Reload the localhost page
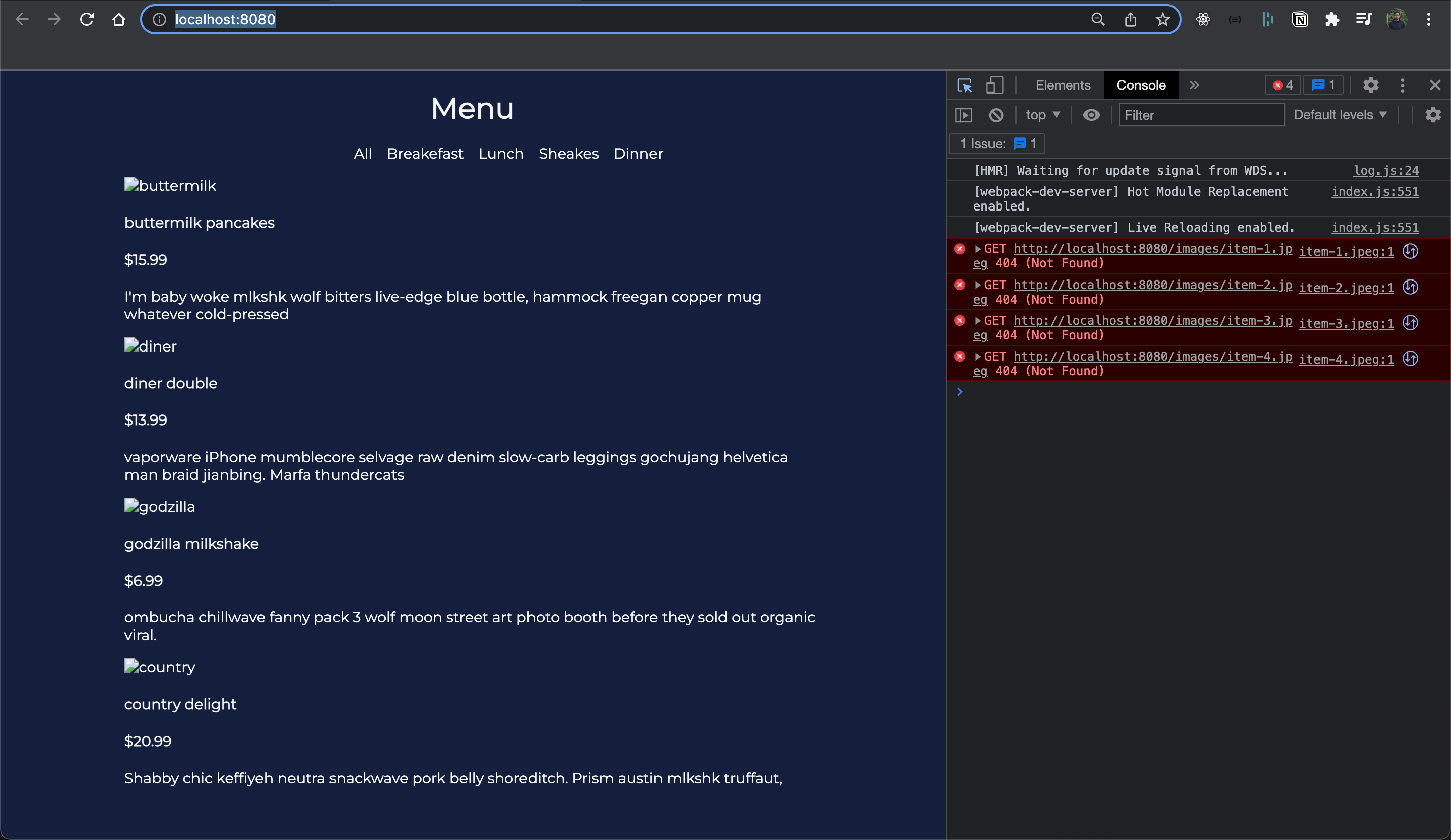 pyautogui.click(x=86, y=19)
